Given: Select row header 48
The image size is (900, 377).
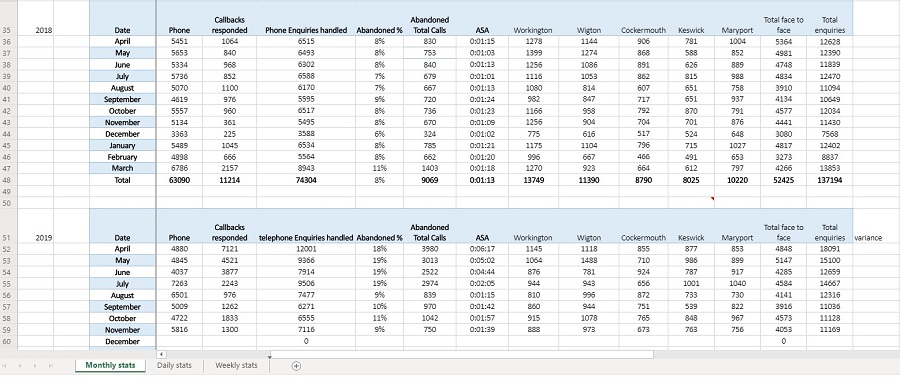Looking at the screenshot, I should click(8, 180).
